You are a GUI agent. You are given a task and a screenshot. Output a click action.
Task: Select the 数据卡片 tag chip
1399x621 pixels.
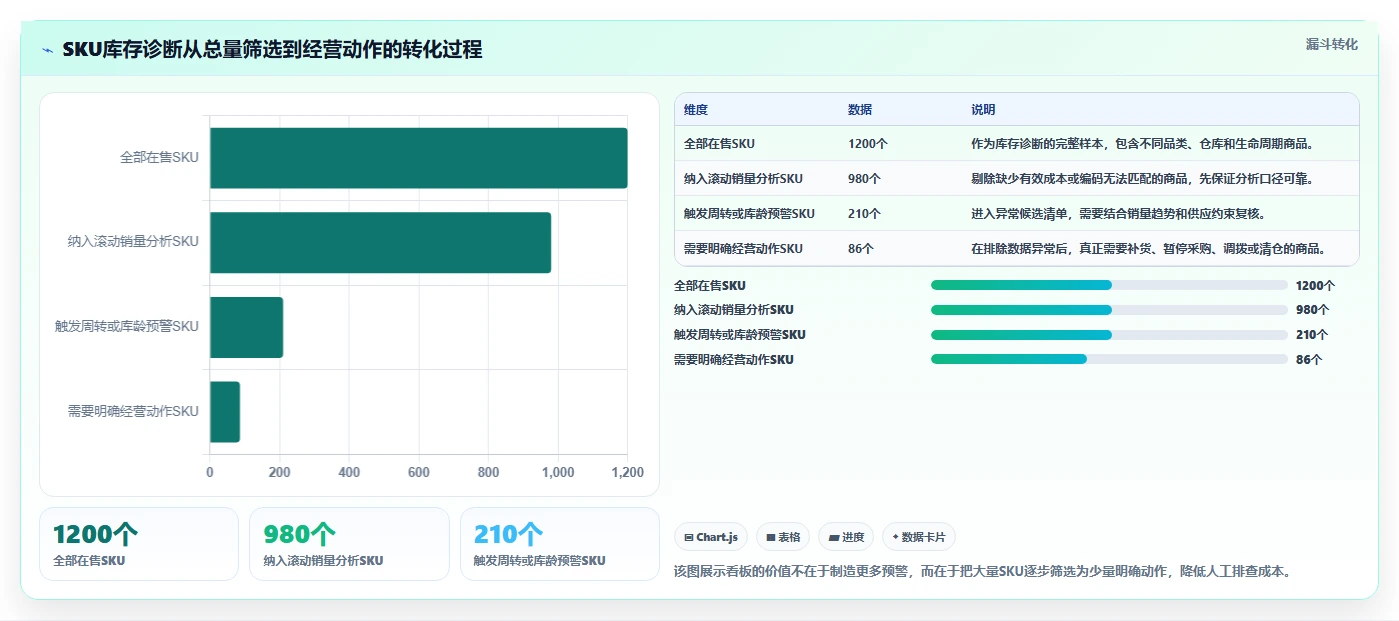[918, 537]
